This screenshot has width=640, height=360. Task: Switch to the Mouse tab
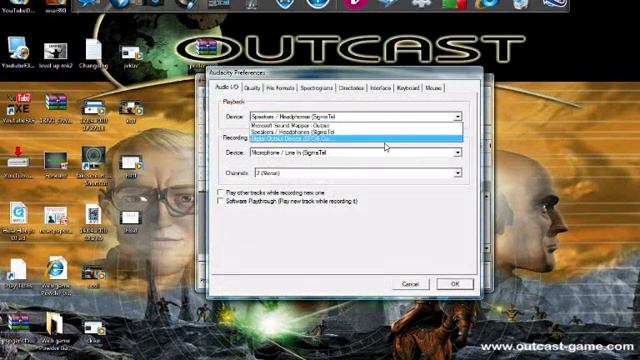point(433,88)
